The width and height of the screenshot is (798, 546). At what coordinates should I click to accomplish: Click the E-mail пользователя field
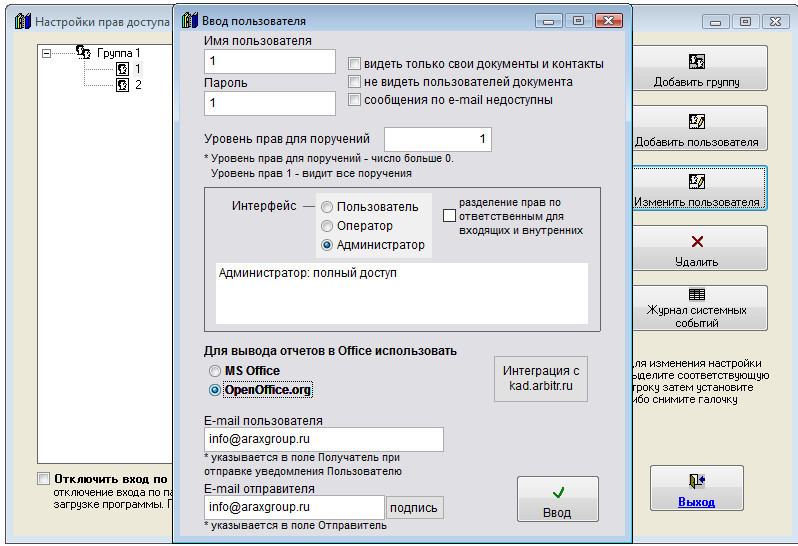click(x=324, y=439)
